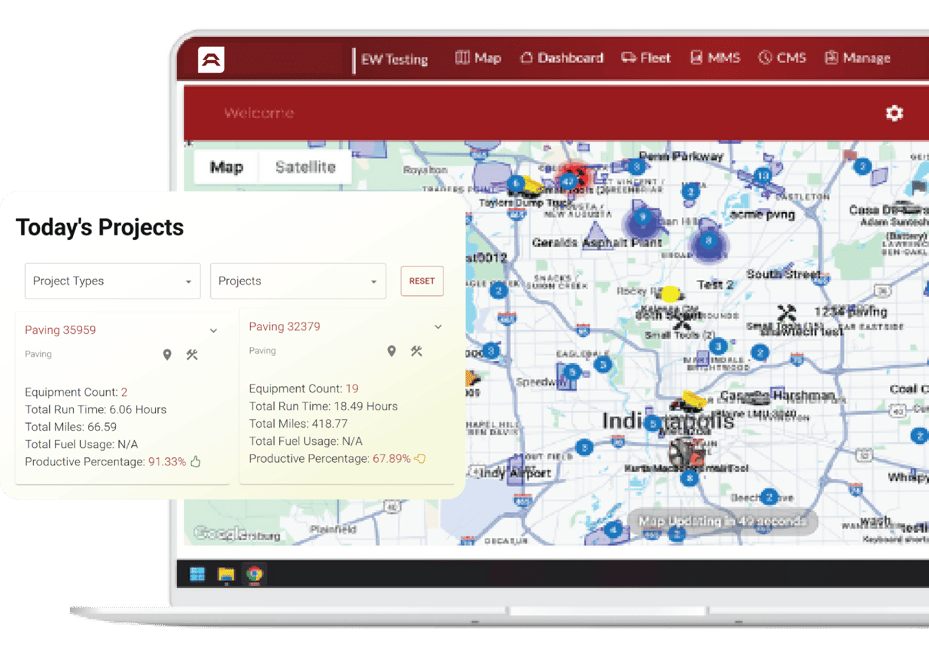Open the Map section in the navigation bar
Screen dimensions: 929x660
[x=478, y=58]
